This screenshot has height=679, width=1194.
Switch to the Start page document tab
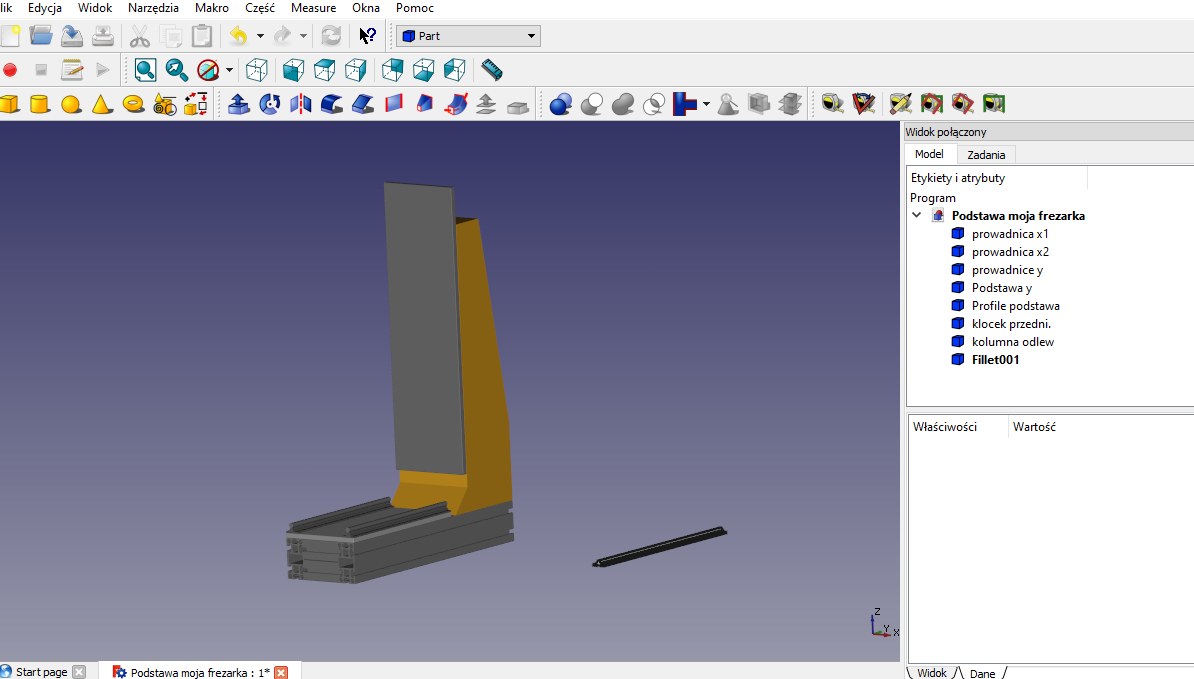[41, 672]
